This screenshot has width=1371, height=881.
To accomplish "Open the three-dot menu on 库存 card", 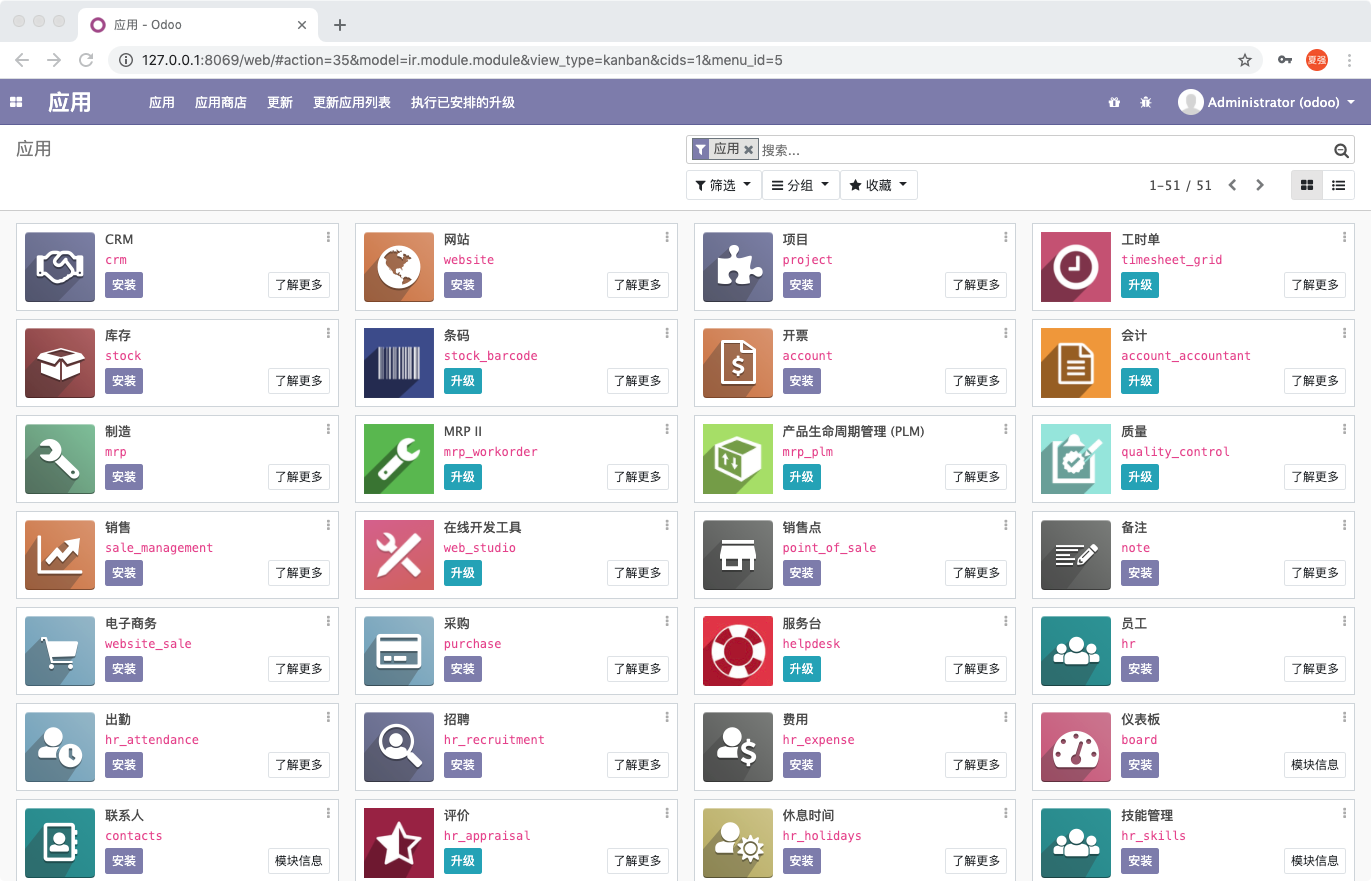I will [328, 333].
